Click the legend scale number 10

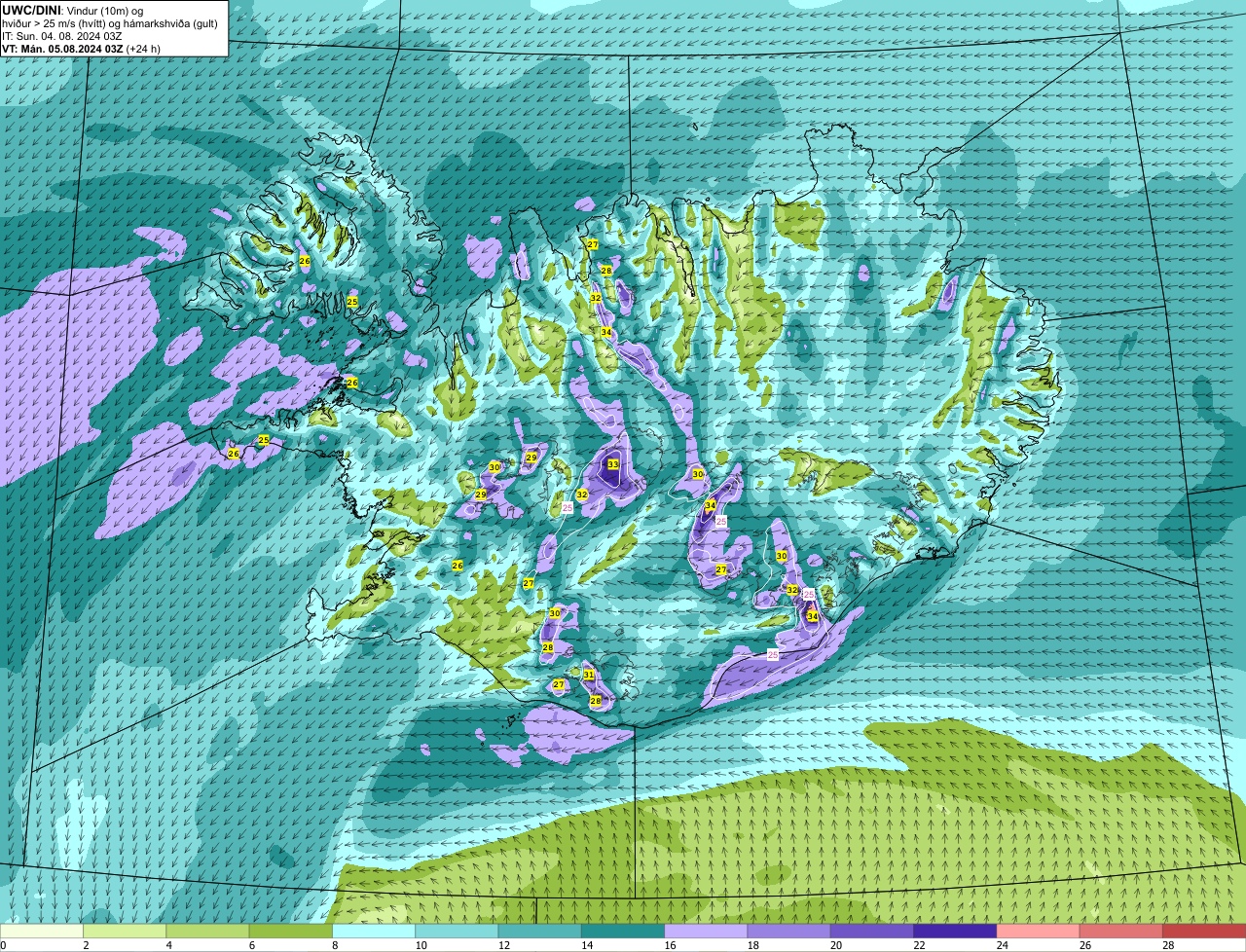pyautogui.click(x=421, y=945)
